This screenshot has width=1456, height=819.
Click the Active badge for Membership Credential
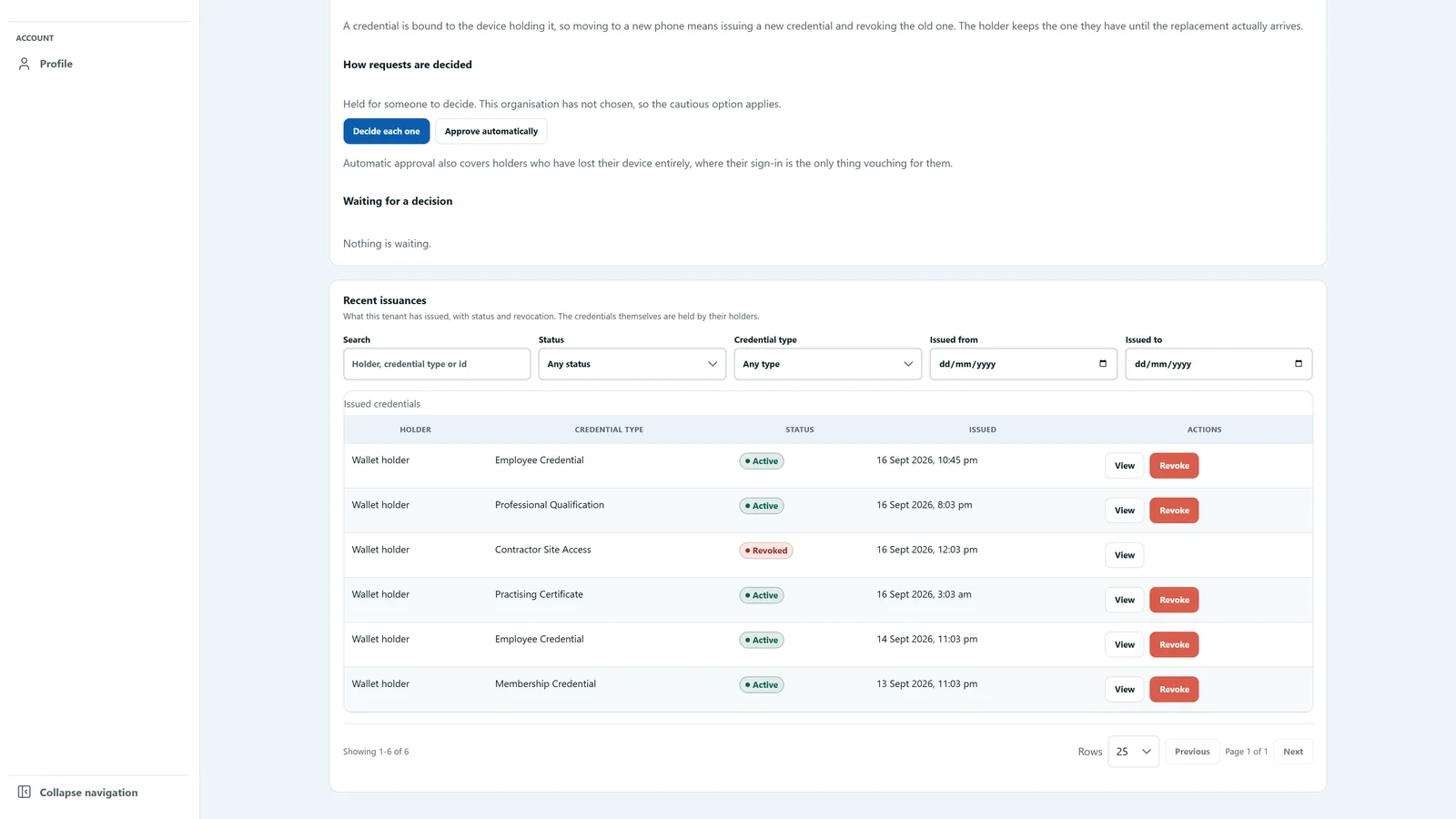762,685
